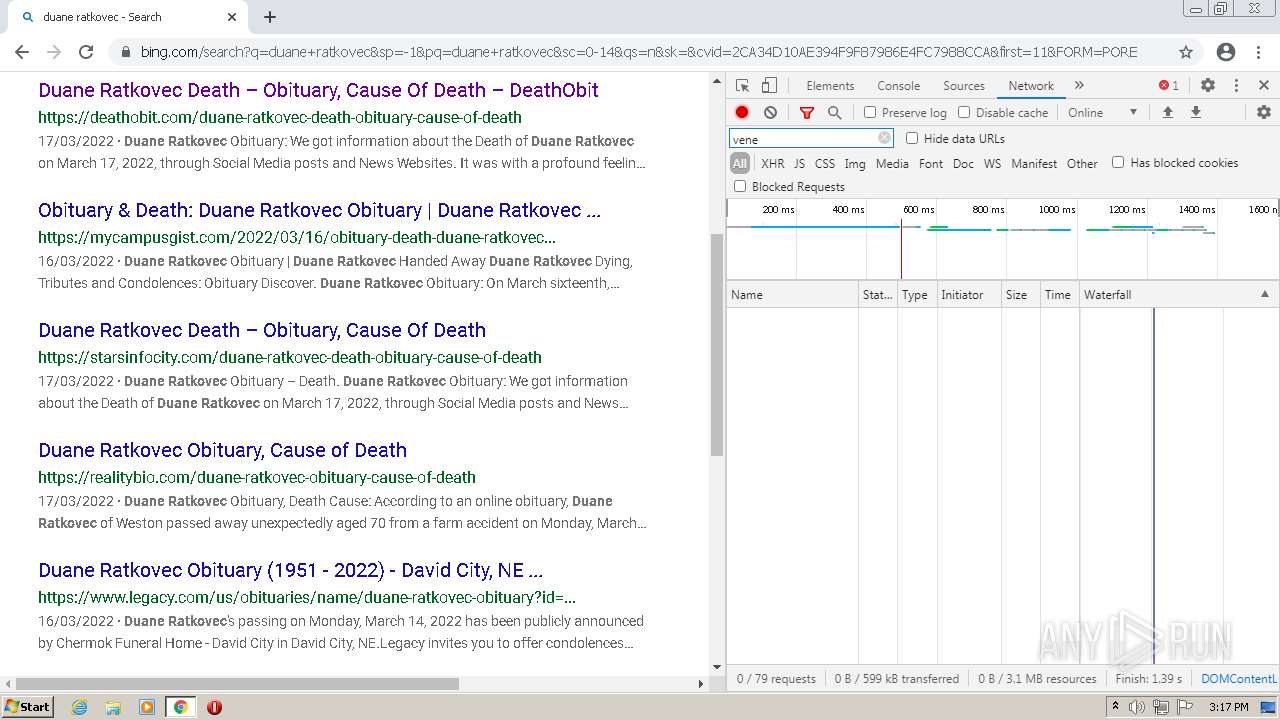Click the export HAR download arrow

[1195, 113]
